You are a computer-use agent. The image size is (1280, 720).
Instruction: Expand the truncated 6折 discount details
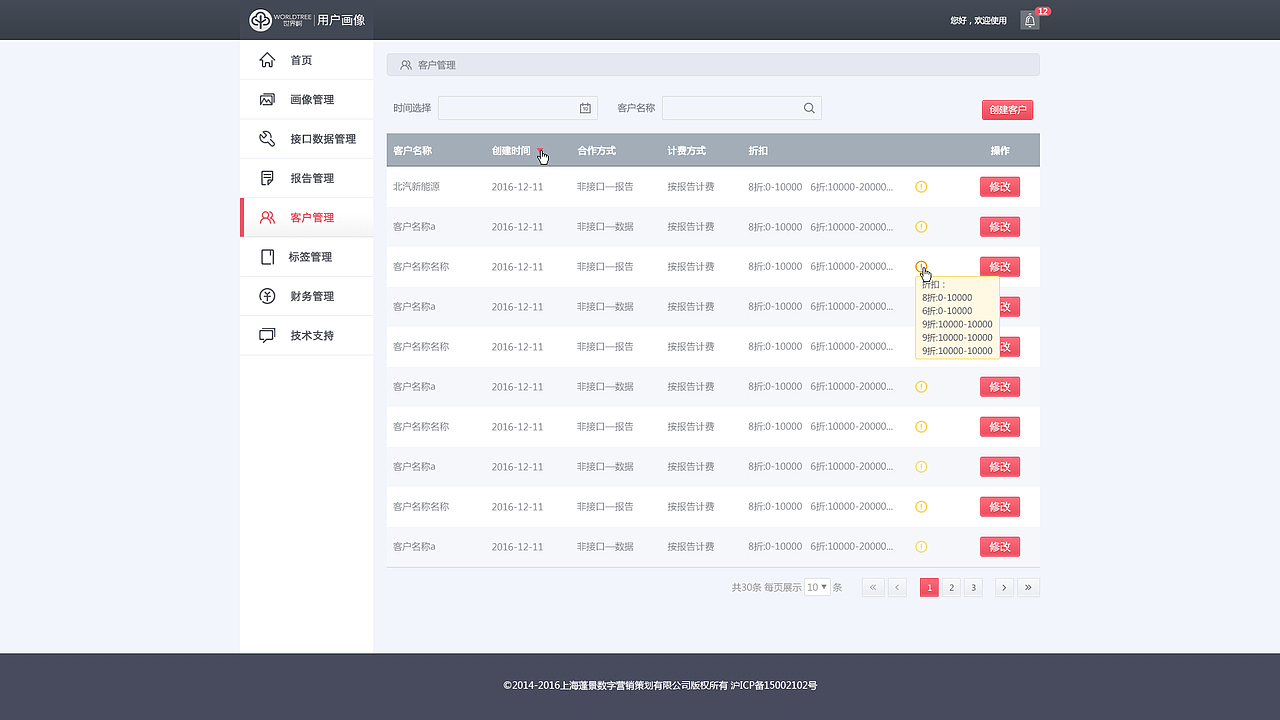click(x=921, y=267)
